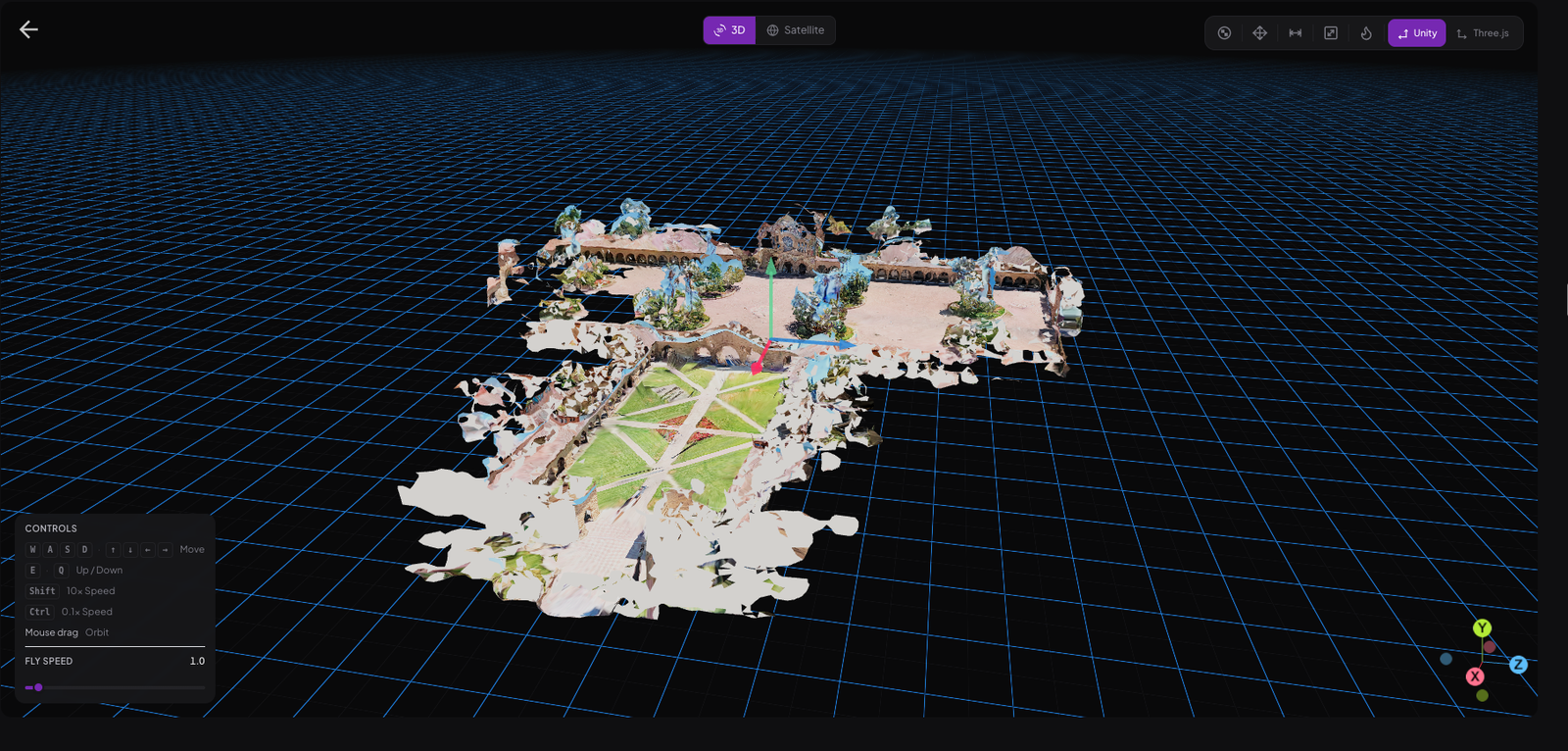Click the Ctrl key hint in Controls
Screen dimensions: 1568x751
39,612
